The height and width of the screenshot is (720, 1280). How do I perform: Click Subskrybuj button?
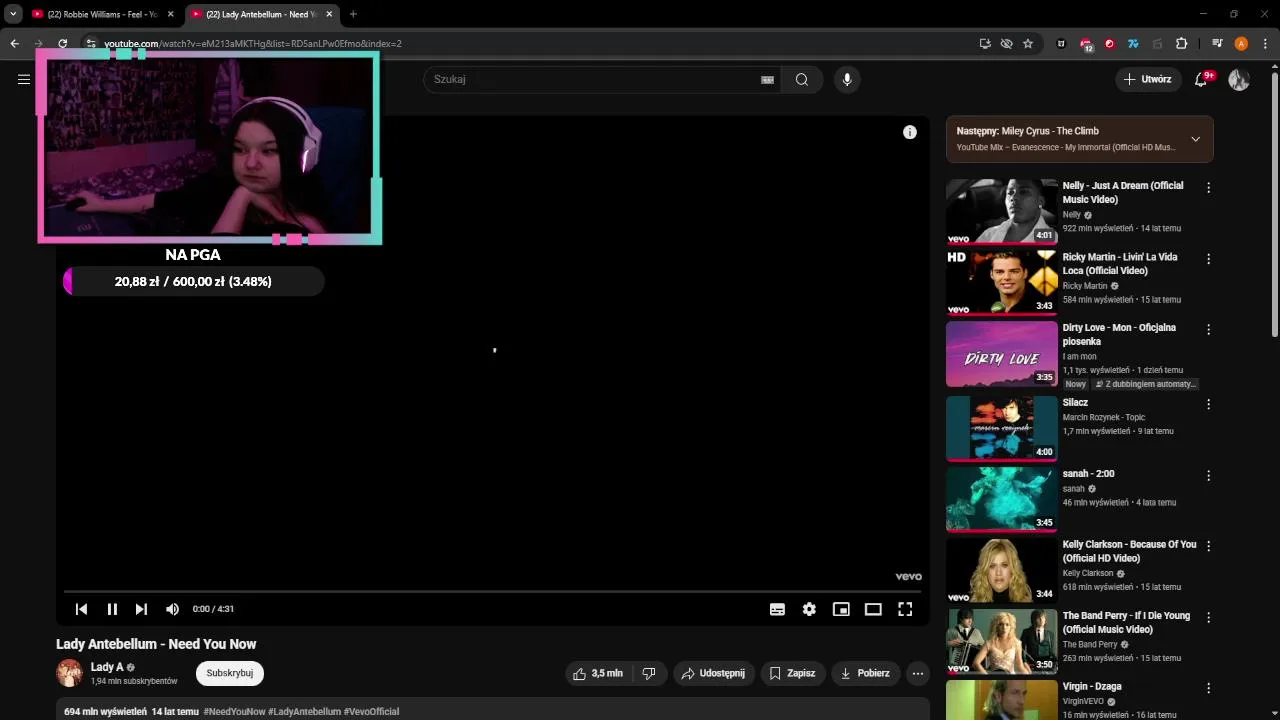[230, 673]
